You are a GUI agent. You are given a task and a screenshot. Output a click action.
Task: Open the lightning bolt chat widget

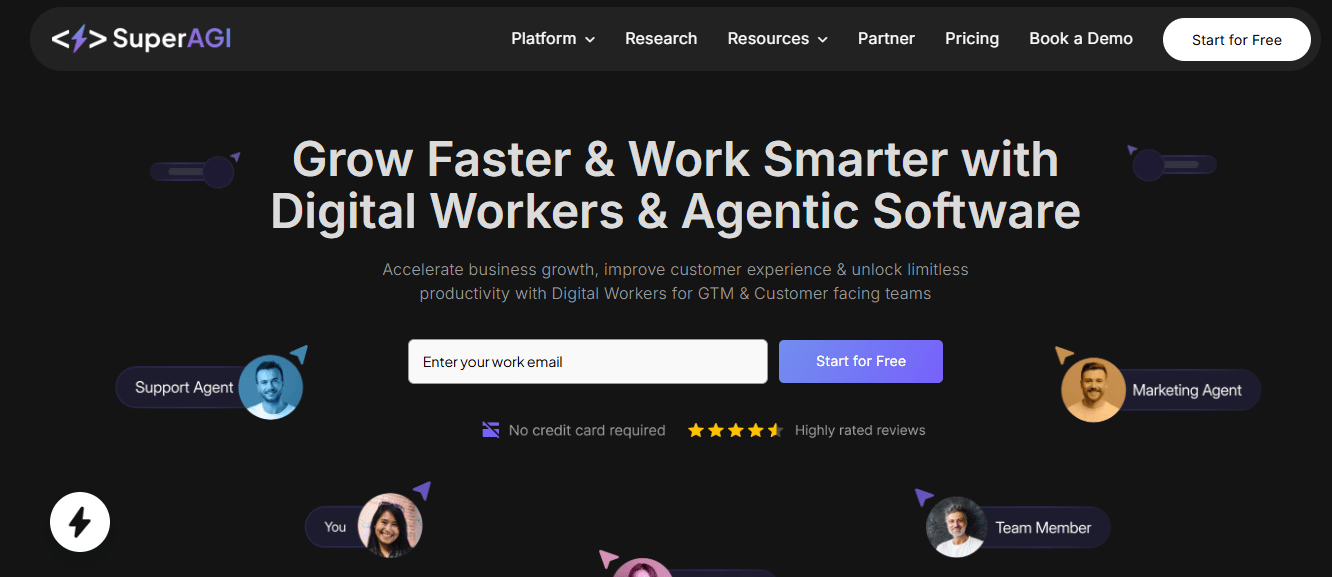(80, 522)
